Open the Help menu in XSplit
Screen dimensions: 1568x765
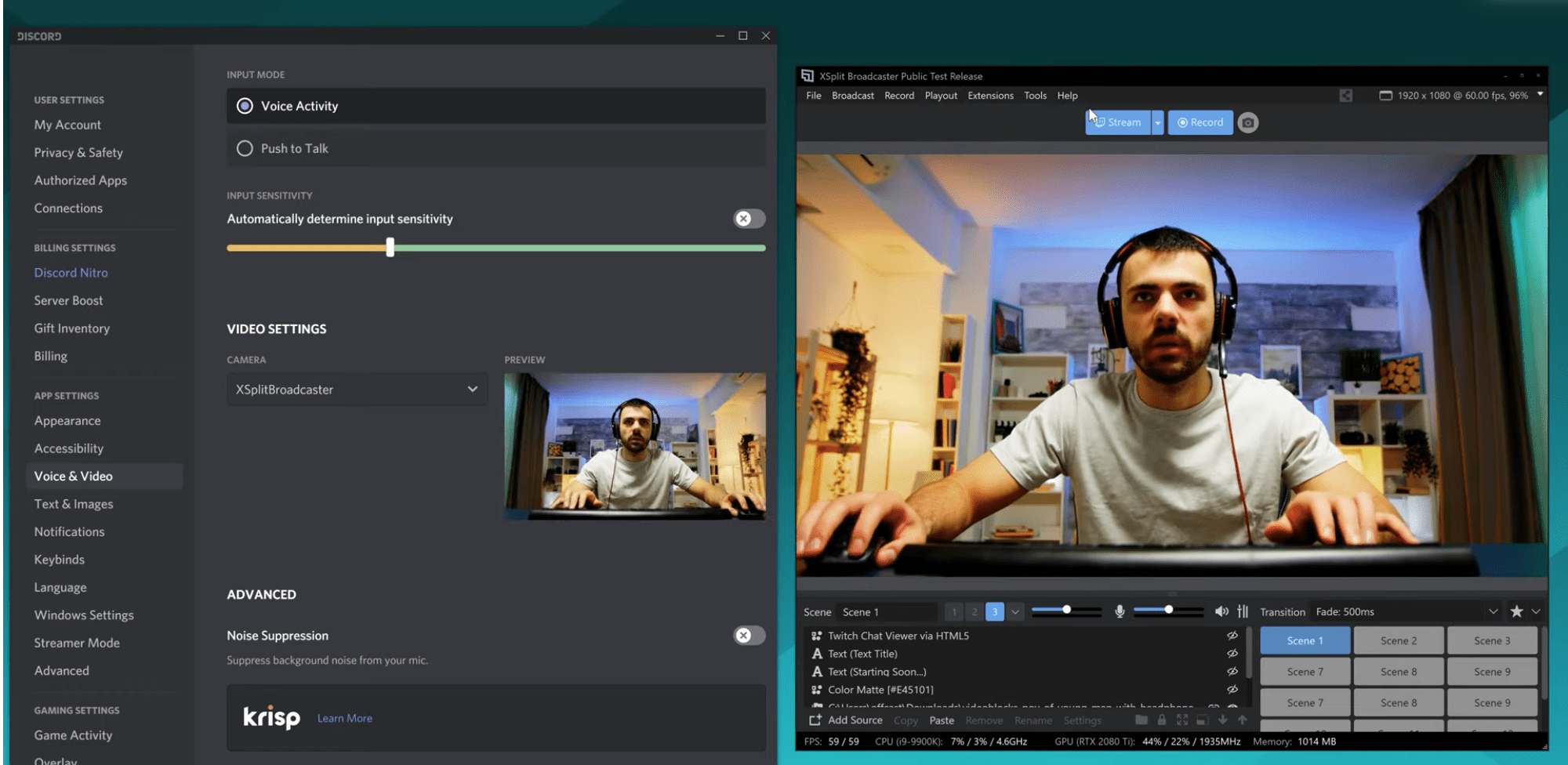(x=1067, y=96)
